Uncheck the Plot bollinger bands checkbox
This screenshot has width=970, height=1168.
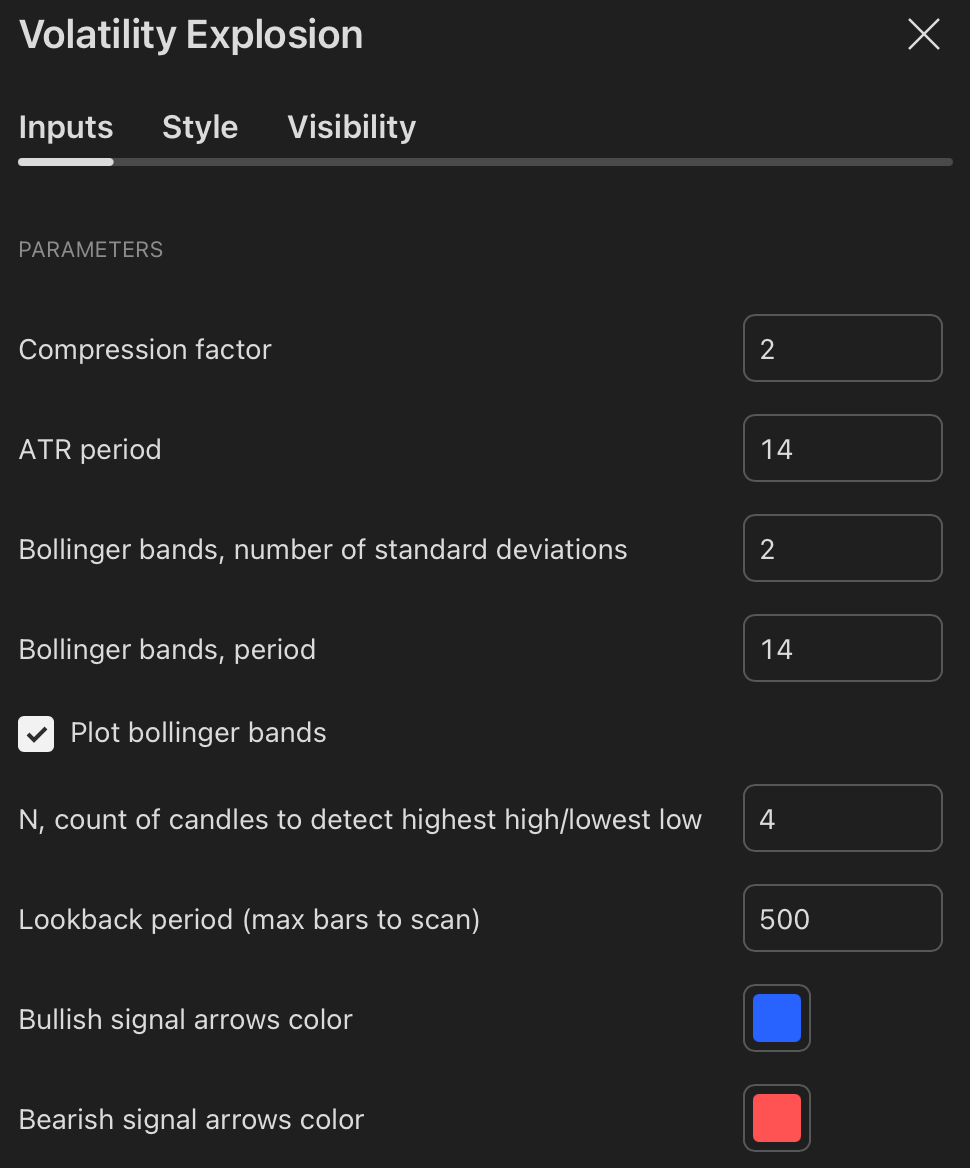click(36, 734)
